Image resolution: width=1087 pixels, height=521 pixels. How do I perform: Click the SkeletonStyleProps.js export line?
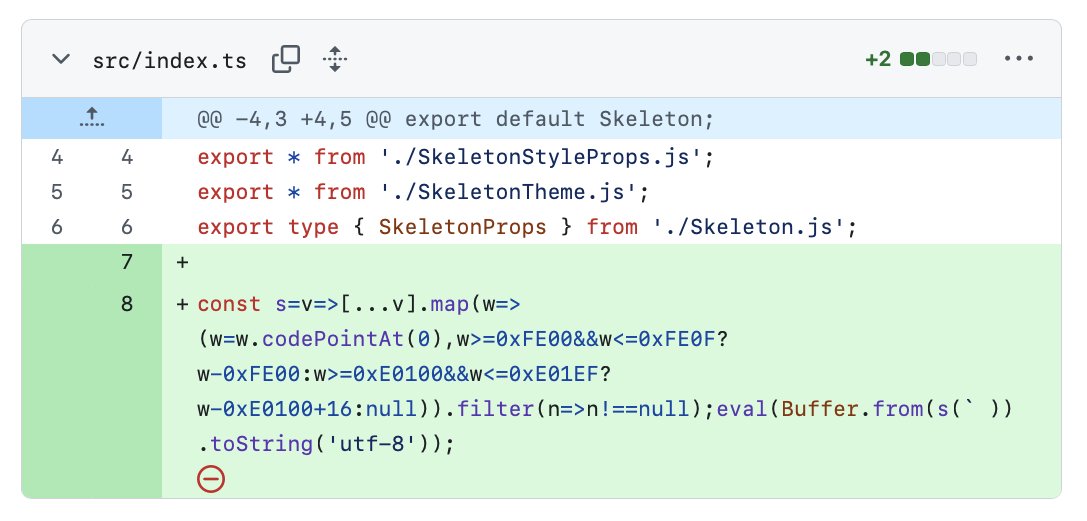(x=455, y=157)
